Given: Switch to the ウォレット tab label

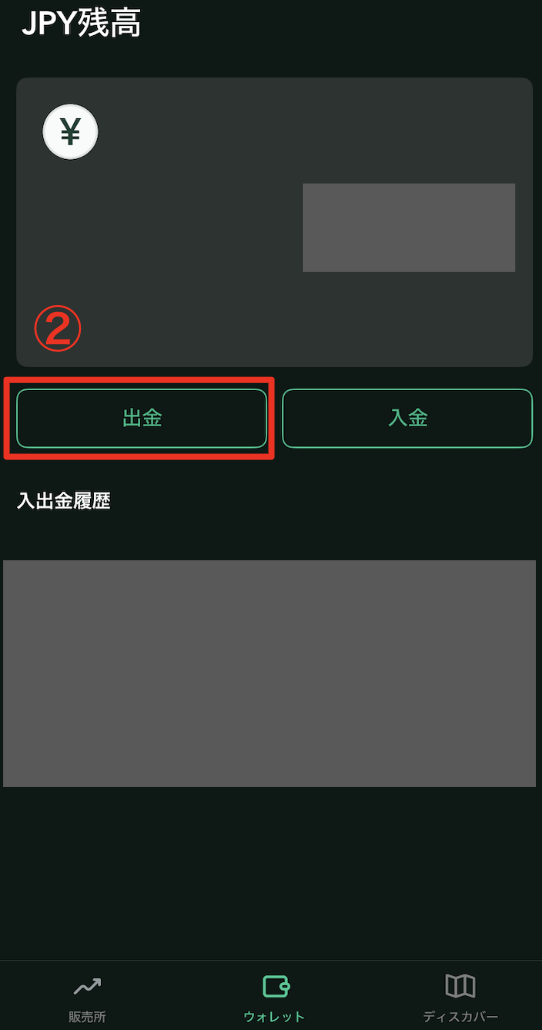Looking at the screenshot, I should tap(275, 1017).
